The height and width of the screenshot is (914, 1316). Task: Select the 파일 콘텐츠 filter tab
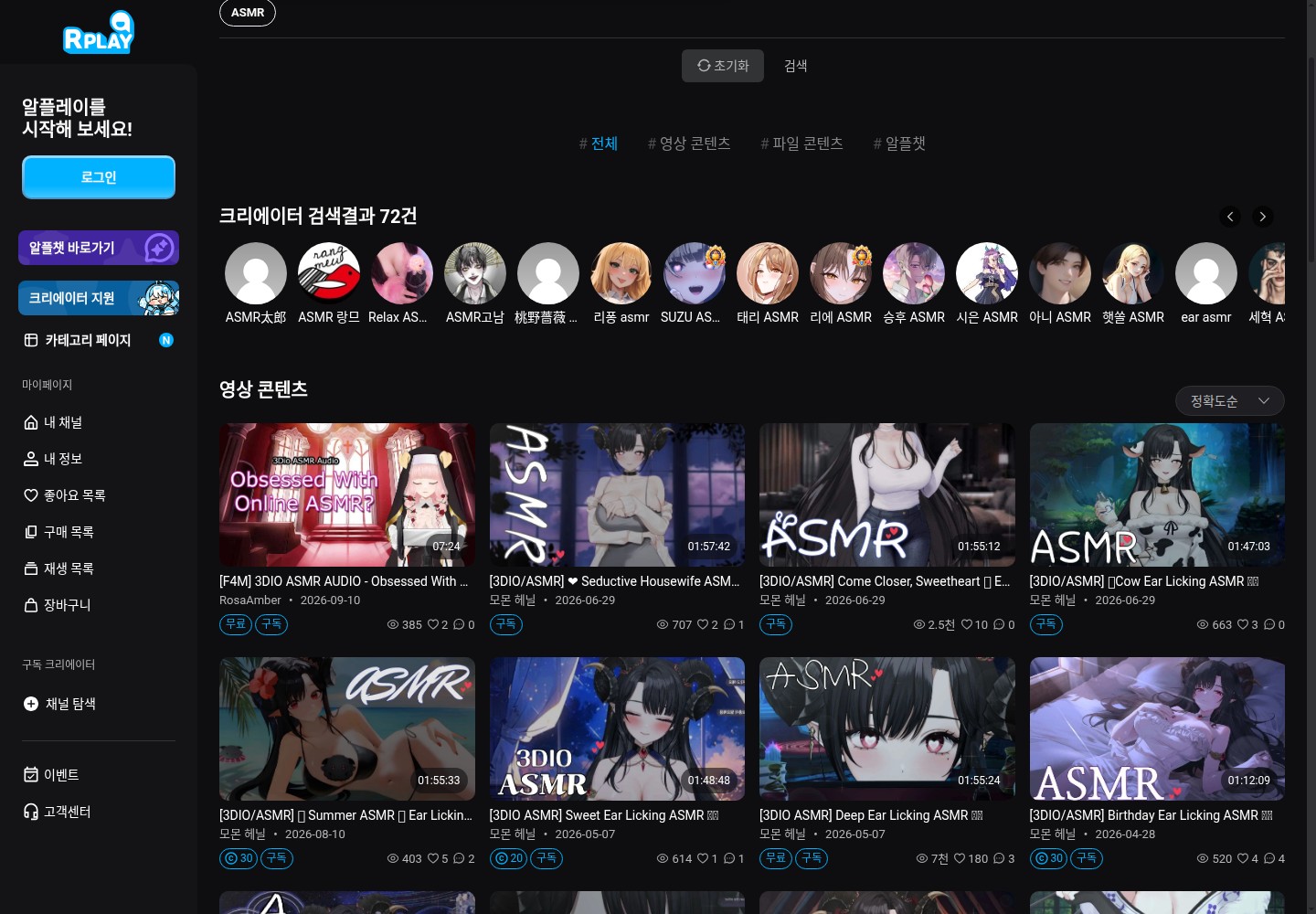(801, 143)
